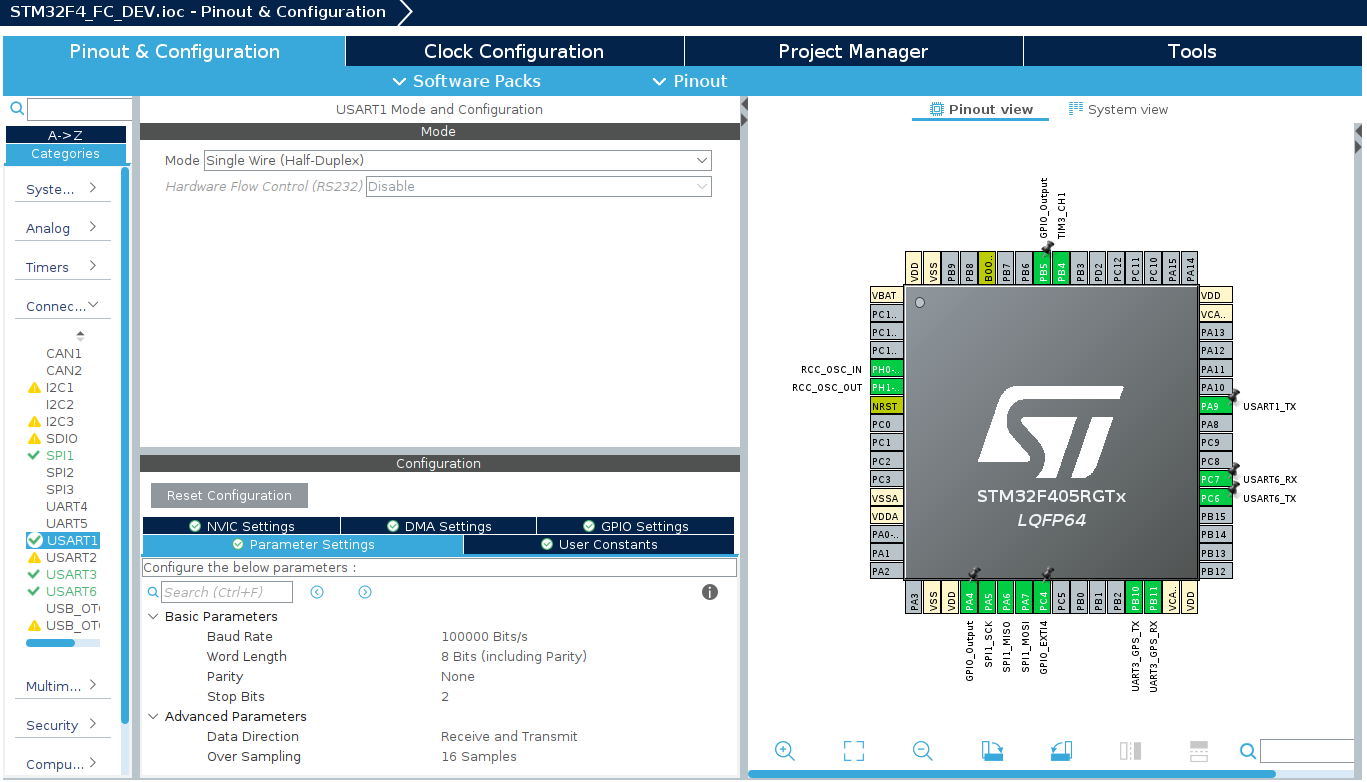Select SDIO in the connectivity list
This screenshot has height=782, width=1367.
pyautogui.click(x=61, y=438)
